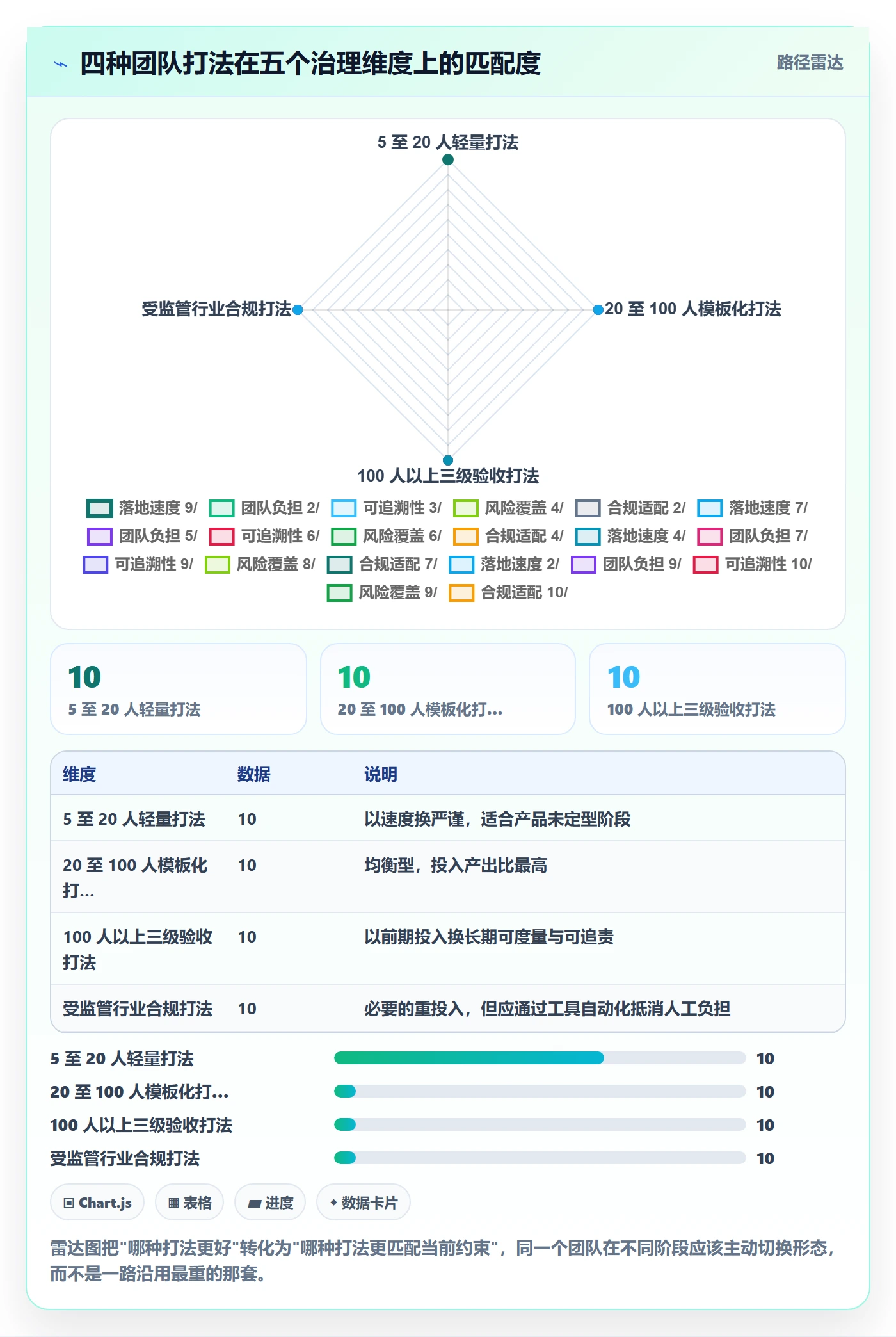Click the 受监管行业合规打法 progress bar

point(540,1158)
